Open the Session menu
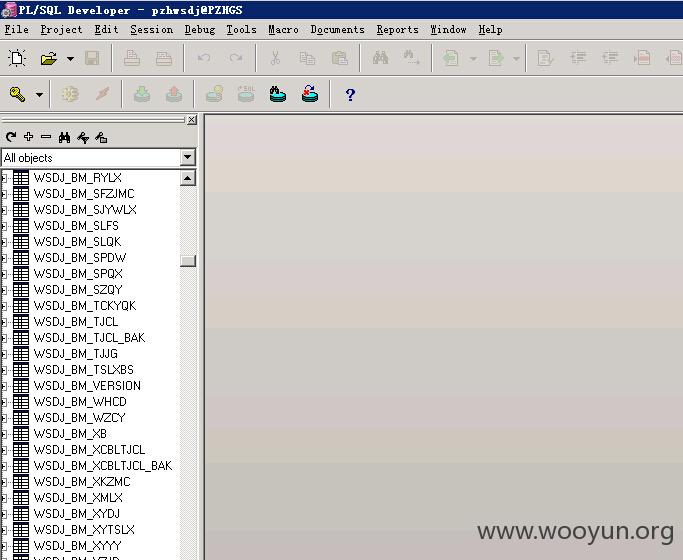683x560 pixels. tap(152, 30)
